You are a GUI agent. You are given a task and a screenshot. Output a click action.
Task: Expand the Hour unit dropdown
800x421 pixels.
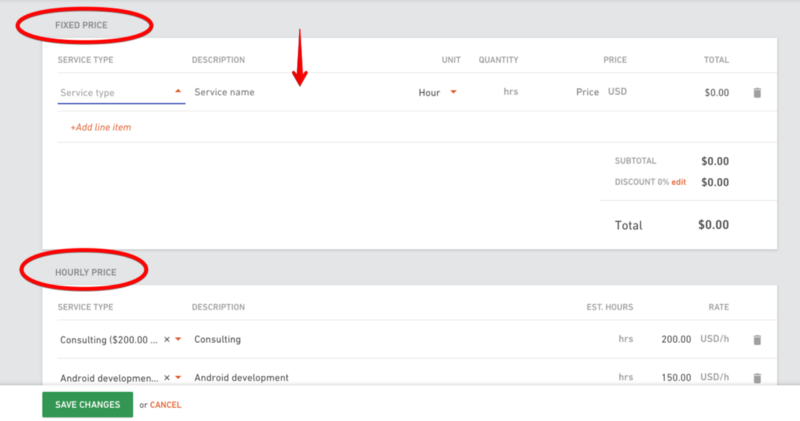(454, 92)
